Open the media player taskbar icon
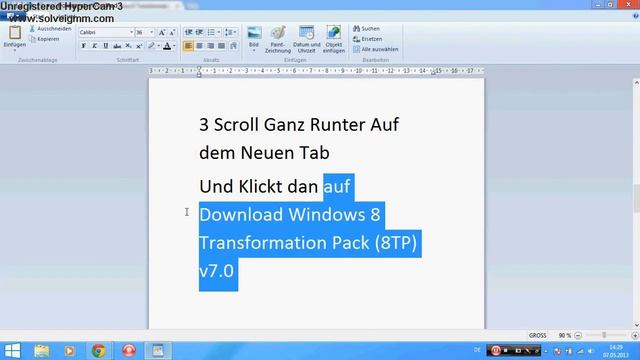 point(69,351)
